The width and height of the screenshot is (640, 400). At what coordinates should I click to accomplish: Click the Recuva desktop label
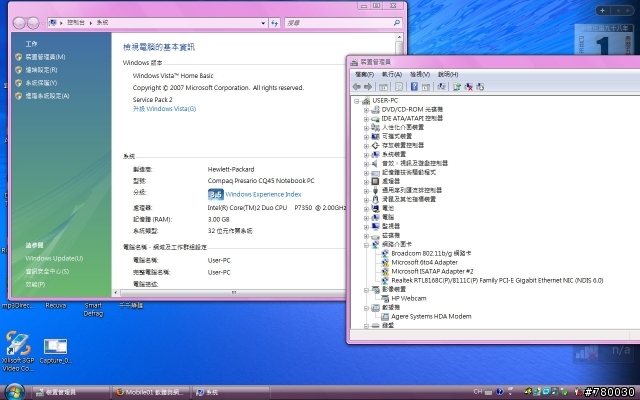click(x=56, y=306)
